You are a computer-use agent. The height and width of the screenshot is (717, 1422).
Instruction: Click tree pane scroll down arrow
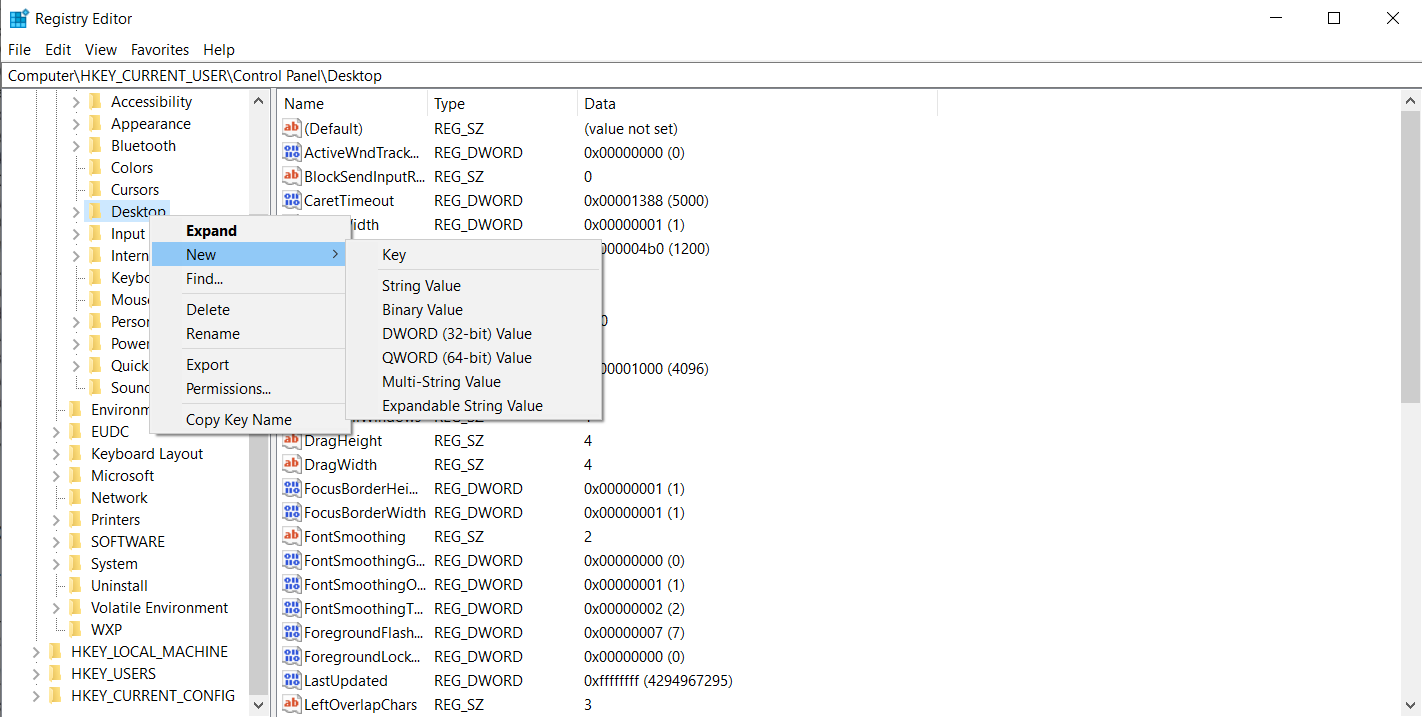pyautogui.click(x=259, y=704)
